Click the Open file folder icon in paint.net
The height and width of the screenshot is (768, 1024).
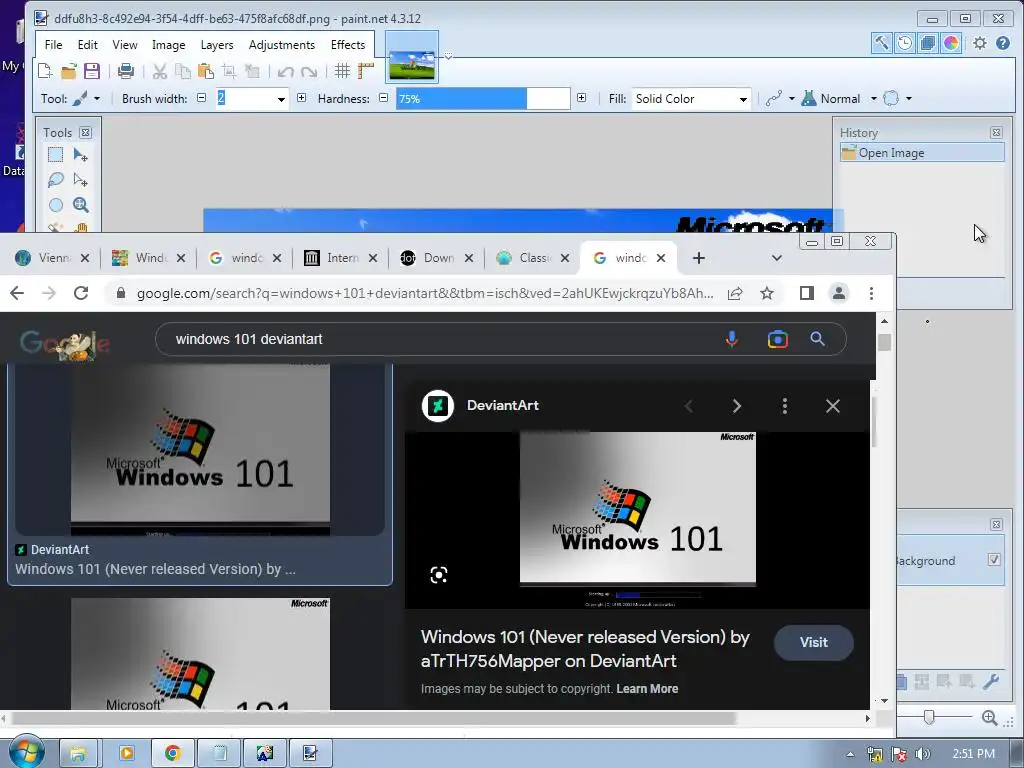[69, 71]
